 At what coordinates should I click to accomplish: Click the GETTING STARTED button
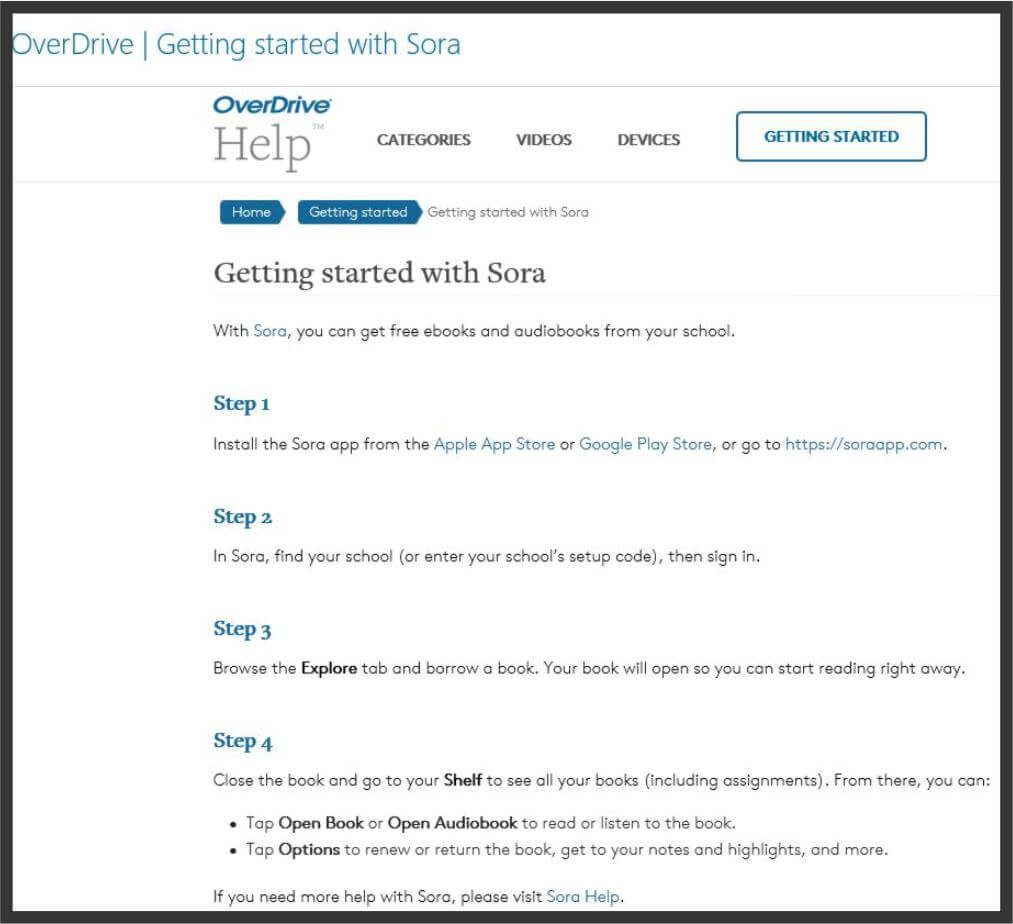(831, 136)
